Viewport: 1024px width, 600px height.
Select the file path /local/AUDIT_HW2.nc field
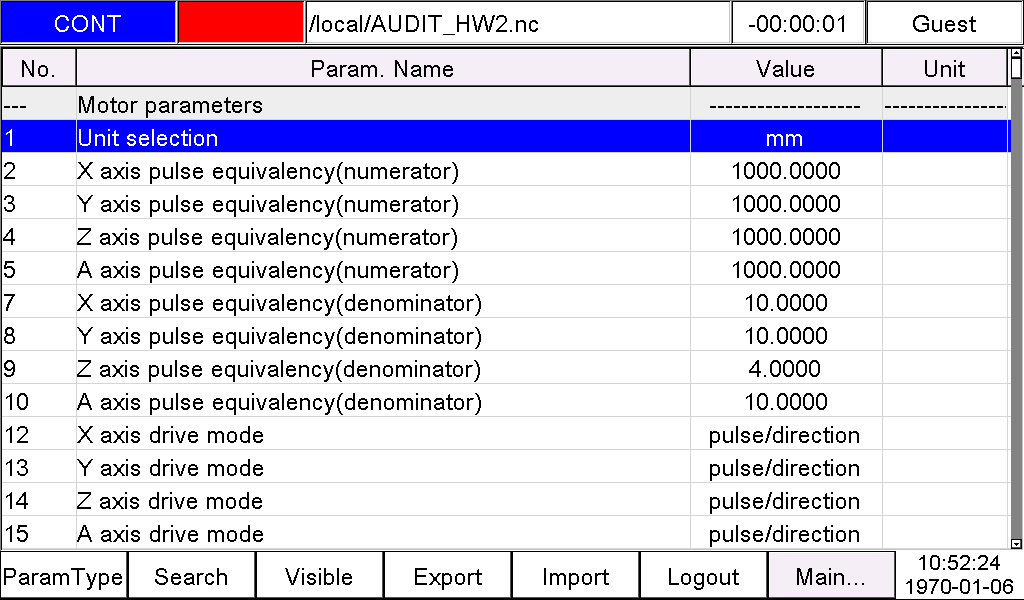[x=517, y=24]
